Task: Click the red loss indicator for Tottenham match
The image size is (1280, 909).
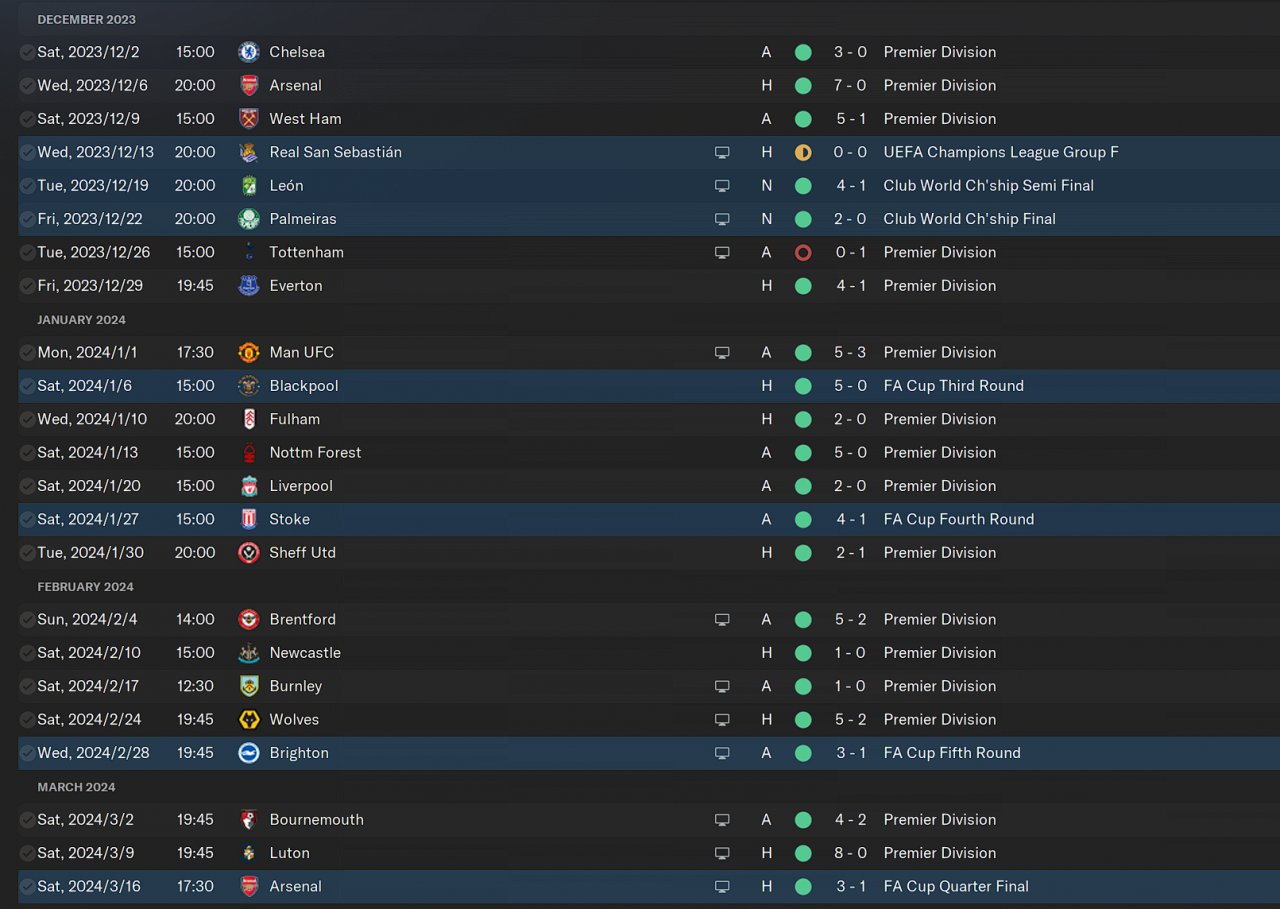Action: click(x=803, y=252)
